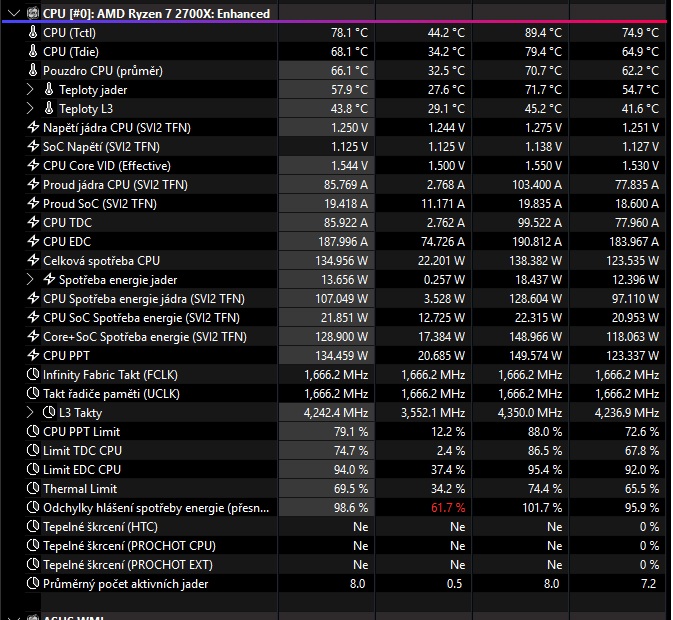Viewport: 673px width, 620px height.
Task: Click the icon beside Tepelné škrcení (HTC)
Action: point(33,527)
